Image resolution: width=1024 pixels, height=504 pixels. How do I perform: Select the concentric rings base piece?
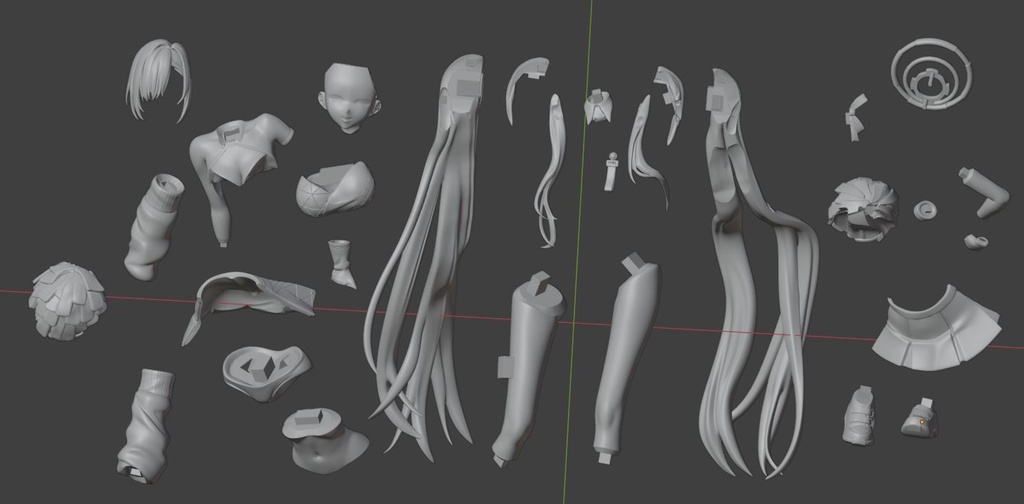931,73
